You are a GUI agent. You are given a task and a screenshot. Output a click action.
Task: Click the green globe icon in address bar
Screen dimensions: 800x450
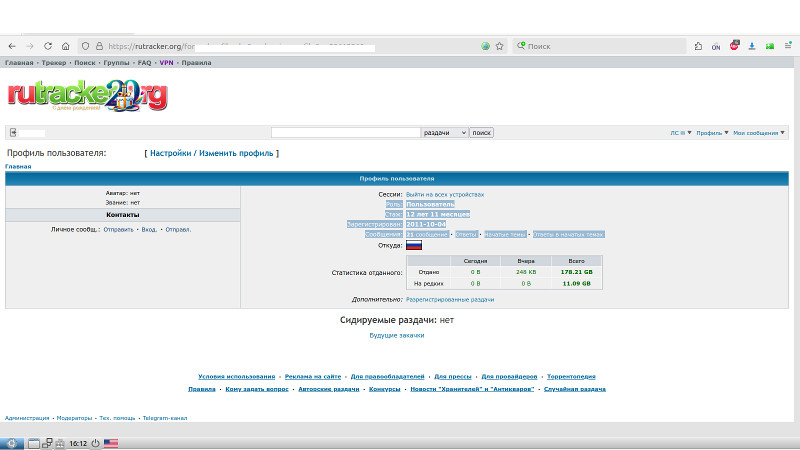pyautogui.click(x=485, y=46)
